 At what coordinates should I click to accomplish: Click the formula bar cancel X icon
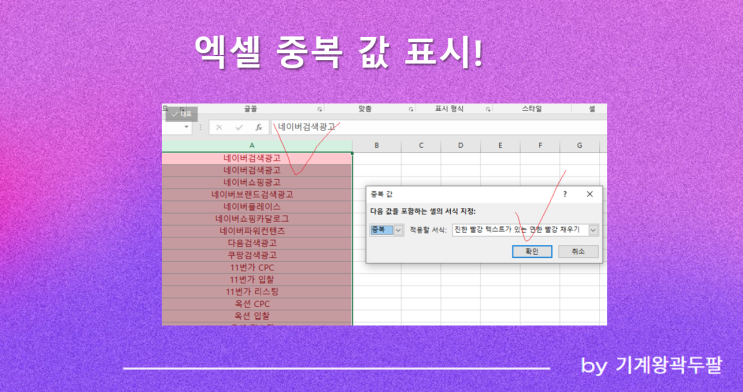point(219,127)
